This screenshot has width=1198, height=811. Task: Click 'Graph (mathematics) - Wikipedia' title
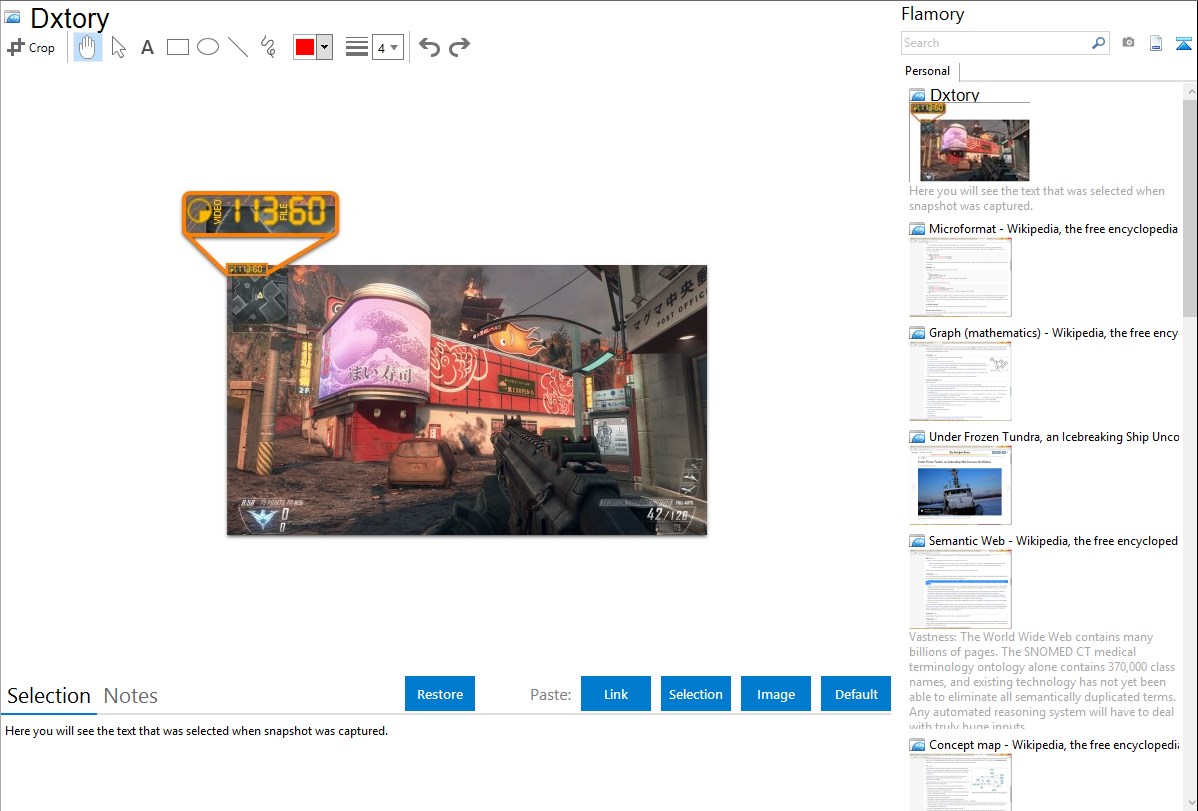tap(1053, 333)
